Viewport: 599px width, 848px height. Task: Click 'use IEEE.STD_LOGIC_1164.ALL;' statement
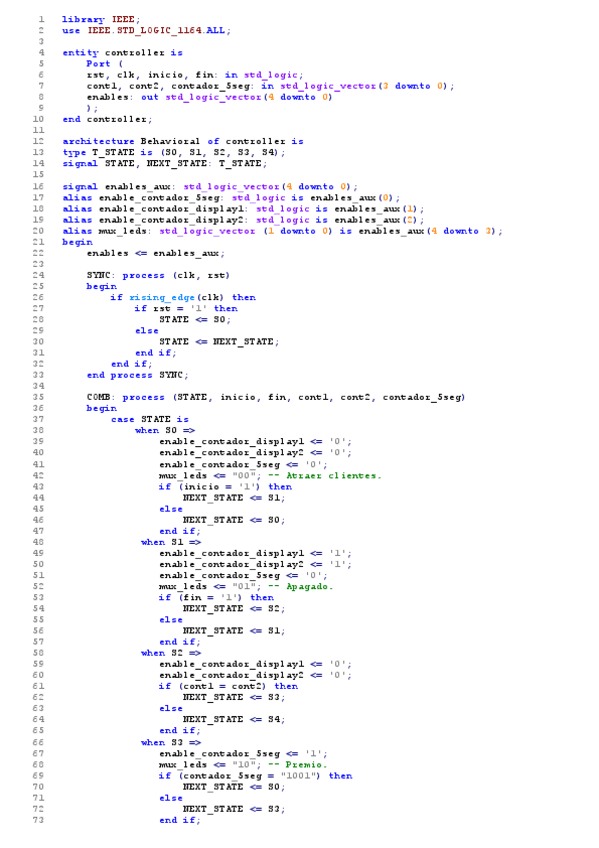pyautogui.click(x=147, y=31)
